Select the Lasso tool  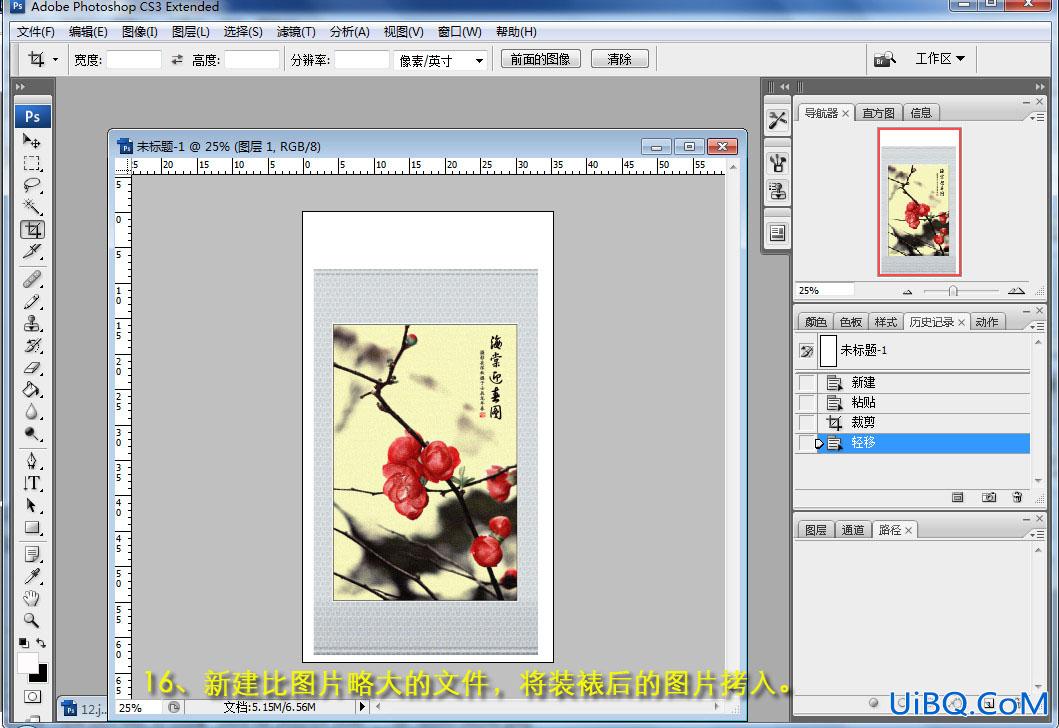(x=32, y=184)
